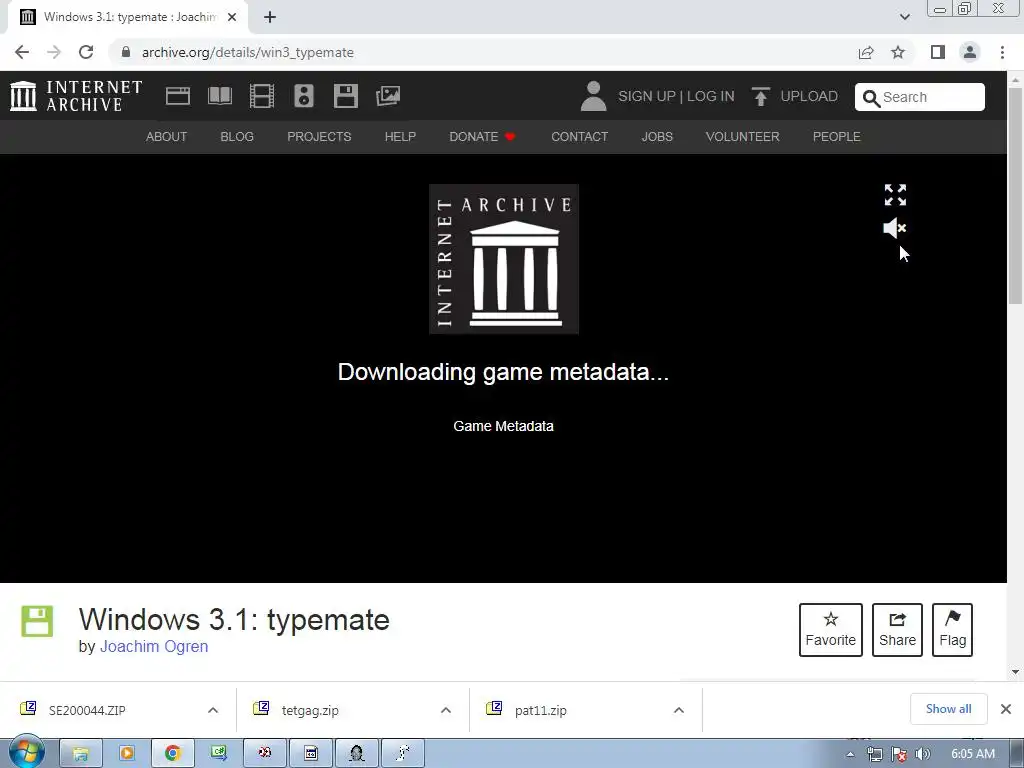This screenshot has width=1024, height=768.
Task: Open VOLUNTEER menu item
Action: pyautogui.click(x=743, y=136)
